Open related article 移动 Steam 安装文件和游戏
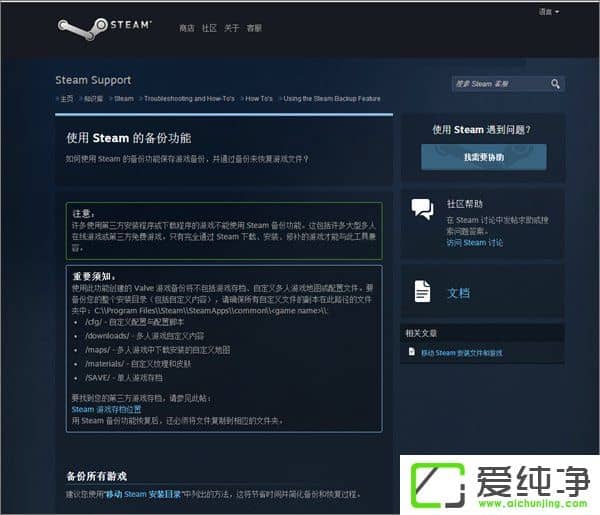The height and width of the screenshot is (515, 600). click(462, 353)
